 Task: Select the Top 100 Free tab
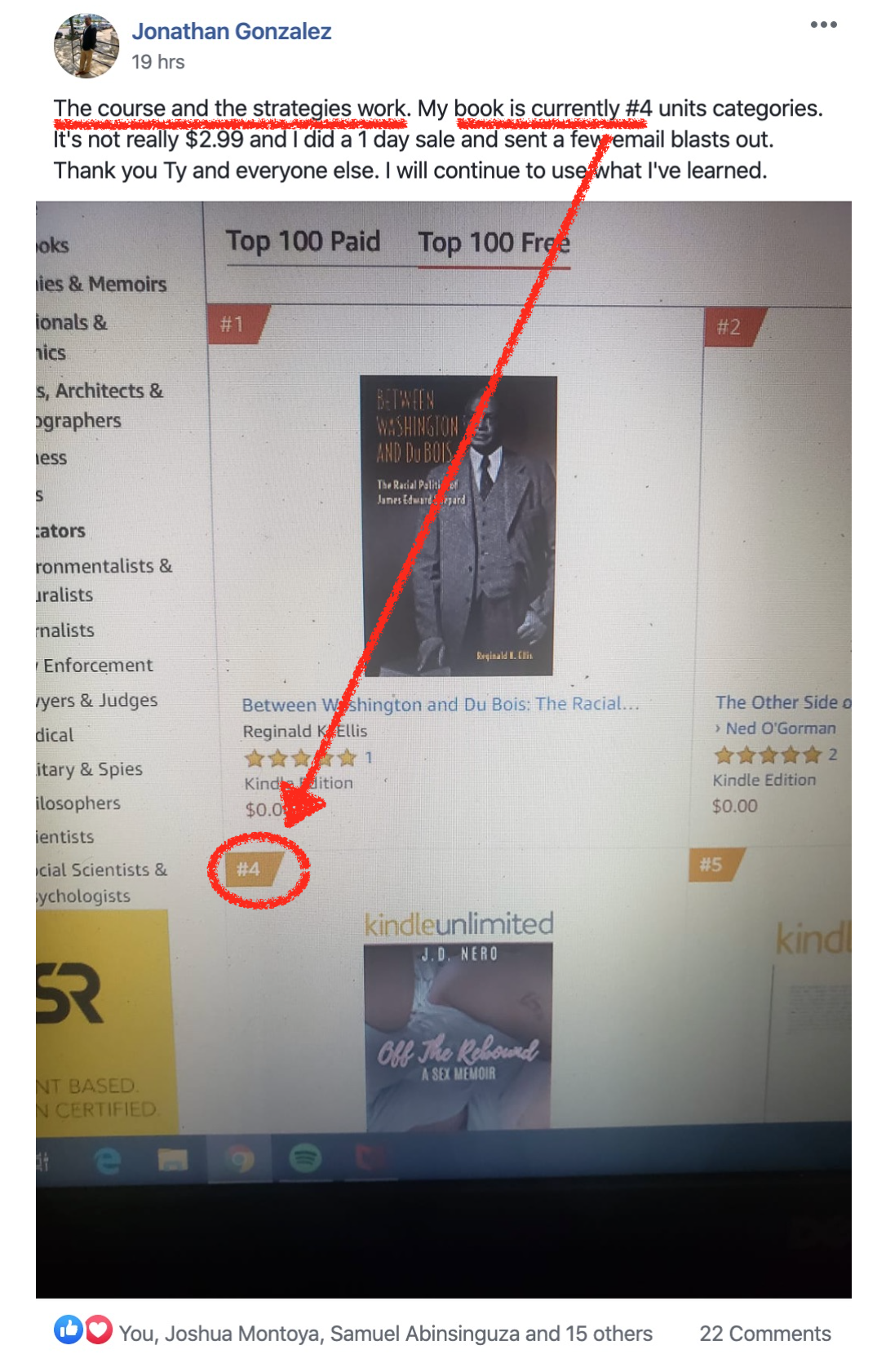494,242
